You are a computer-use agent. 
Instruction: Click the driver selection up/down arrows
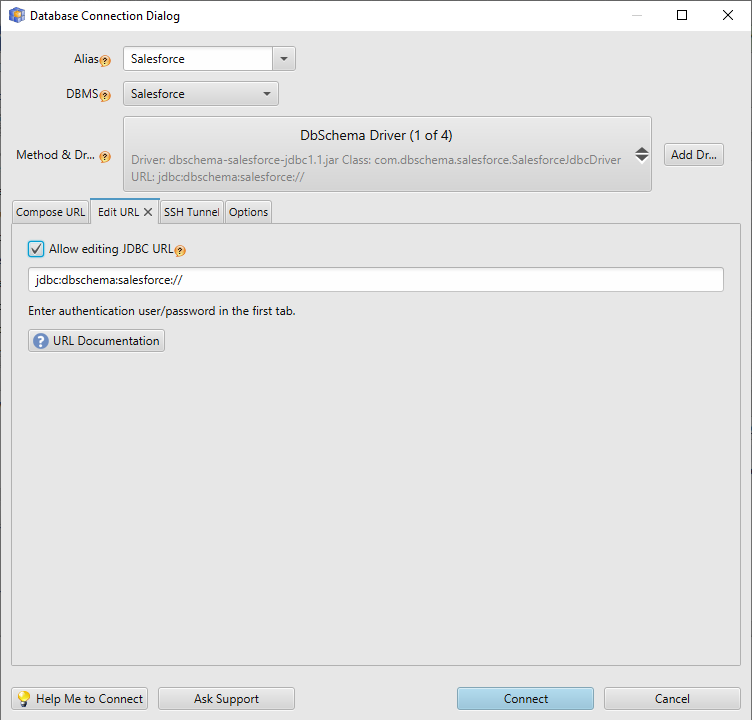coord(642,155)
